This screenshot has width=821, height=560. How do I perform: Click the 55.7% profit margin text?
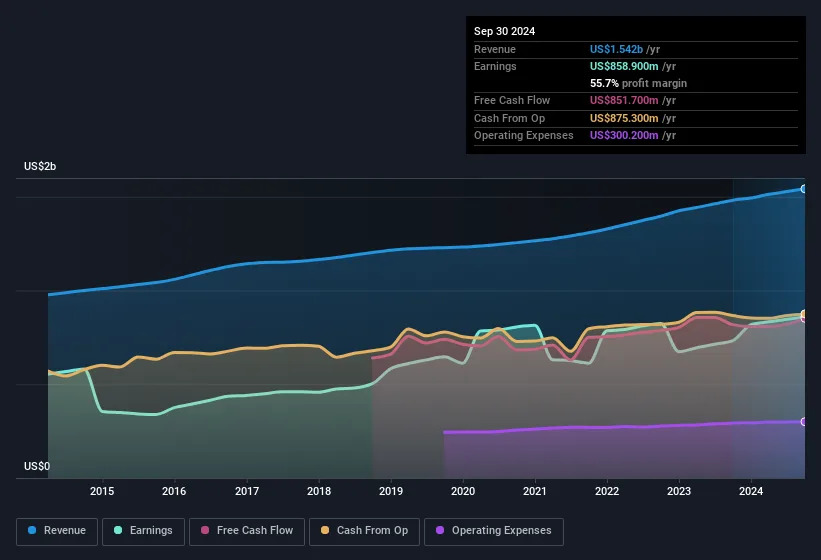638,83
